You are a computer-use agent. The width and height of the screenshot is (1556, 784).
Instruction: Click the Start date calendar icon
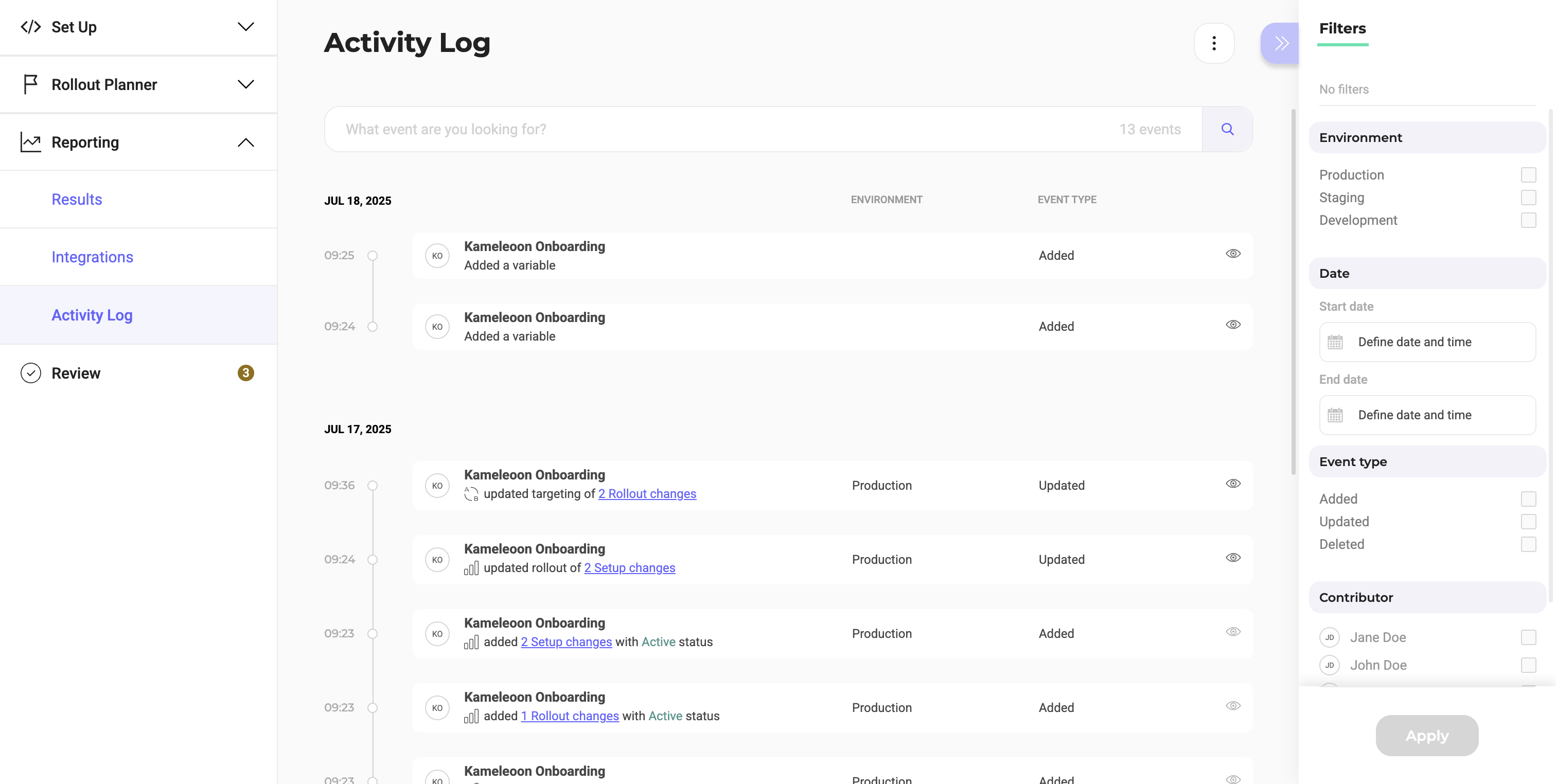pyautogui.click(x=1335, y=342)
